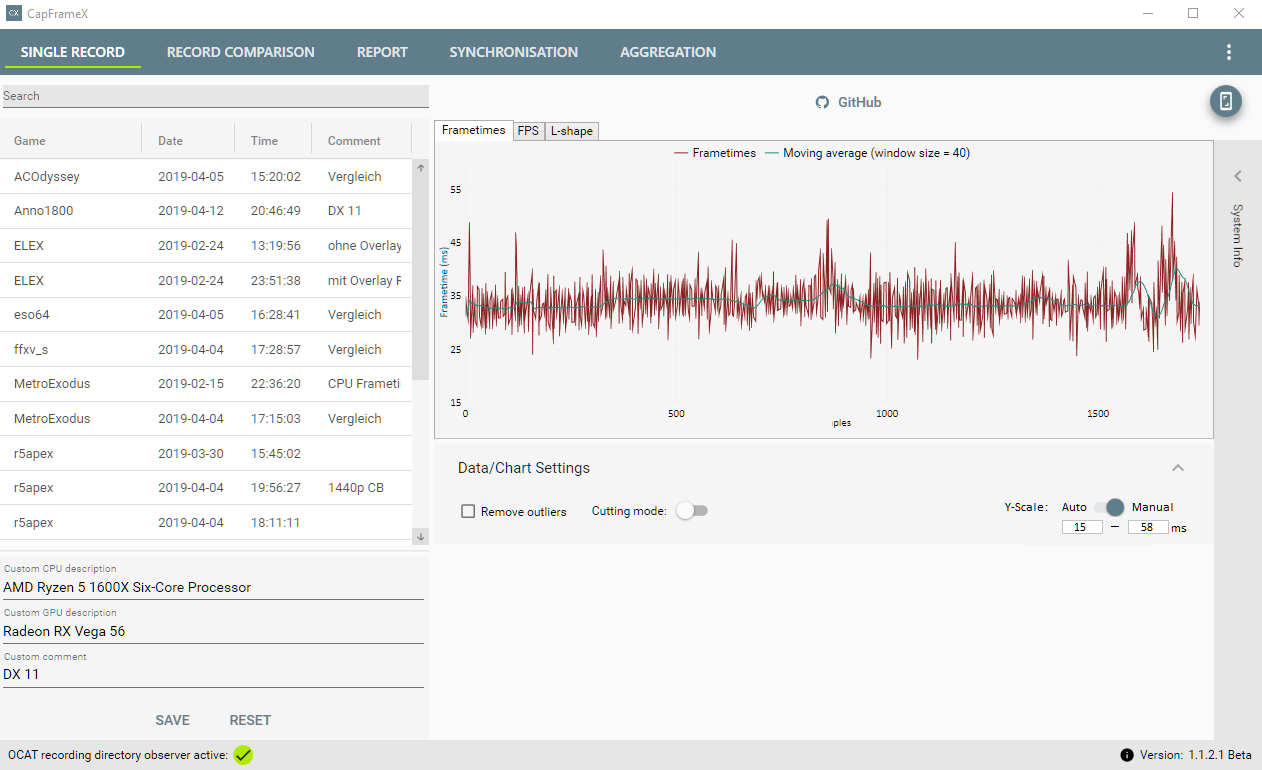This screenshot has width=1262, height=770.
Task: Open the Synchronisation tab
Action: click(x=514, y=52)
